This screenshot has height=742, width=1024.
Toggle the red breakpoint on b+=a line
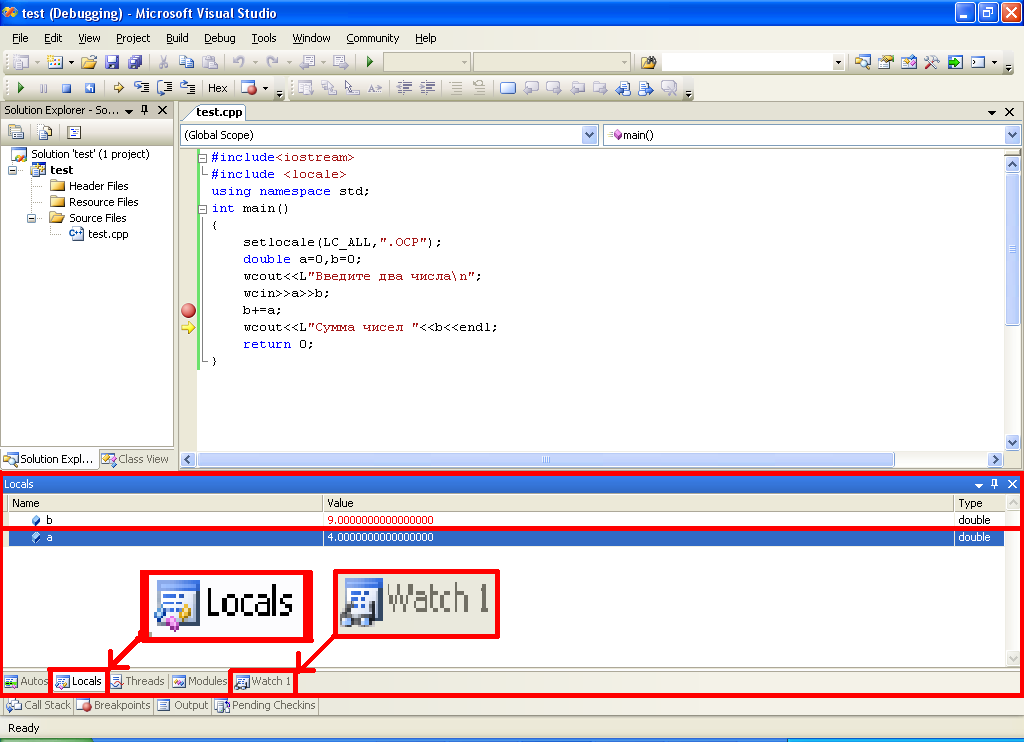tap(188, 310)
